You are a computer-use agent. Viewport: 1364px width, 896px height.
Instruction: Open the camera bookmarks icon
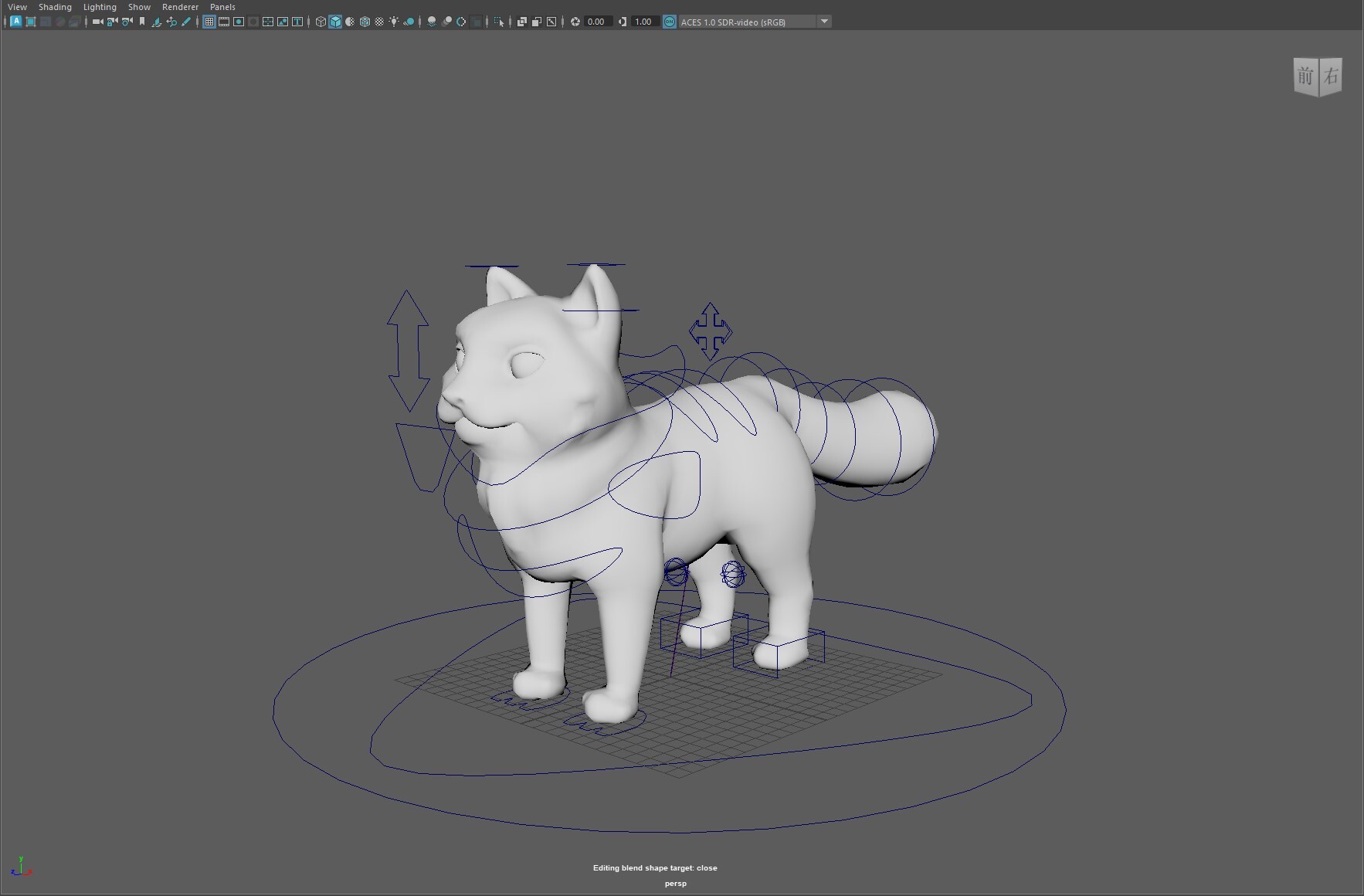(x=141, y=21)
